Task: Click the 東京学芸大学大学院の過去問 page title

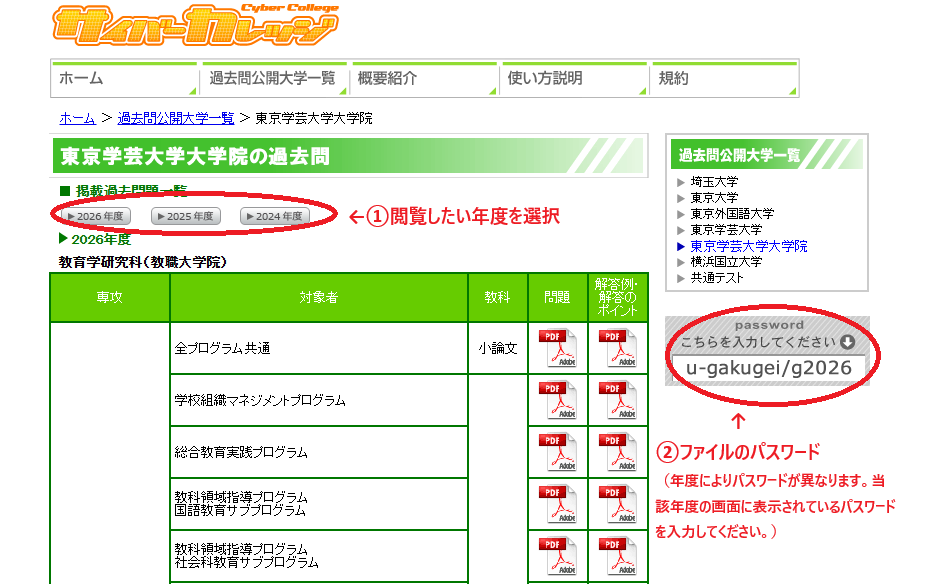Action: [x=195, y=157]
